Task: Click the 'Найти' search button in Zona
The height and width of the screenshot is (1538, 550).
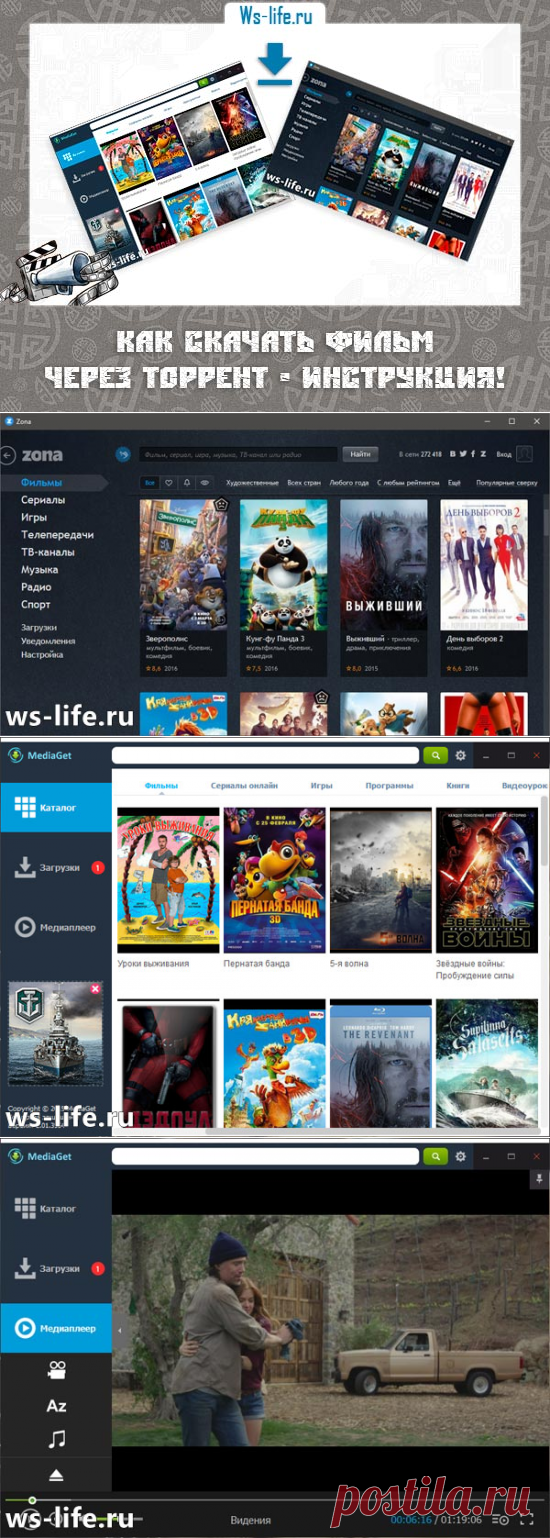Action: [x=359, y=454]
